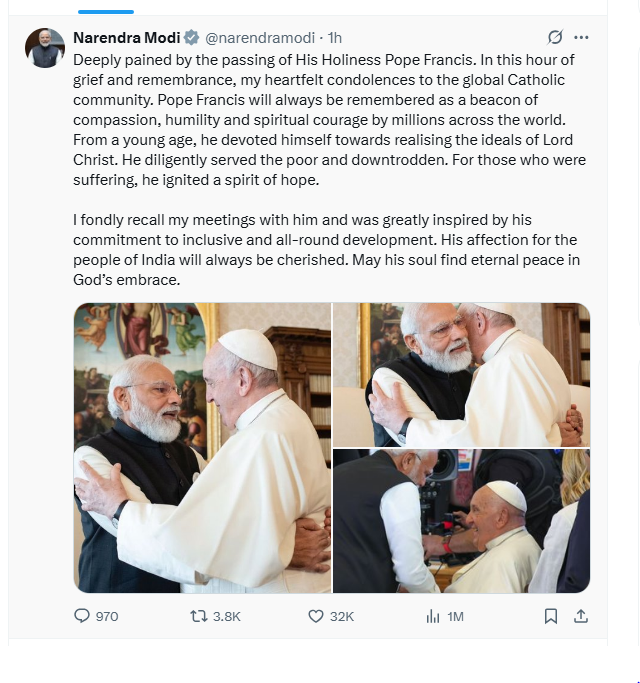Screen dimensions: 640x683
Task: Open view analytics bar chart icon
Action: [x=433, y=616]
